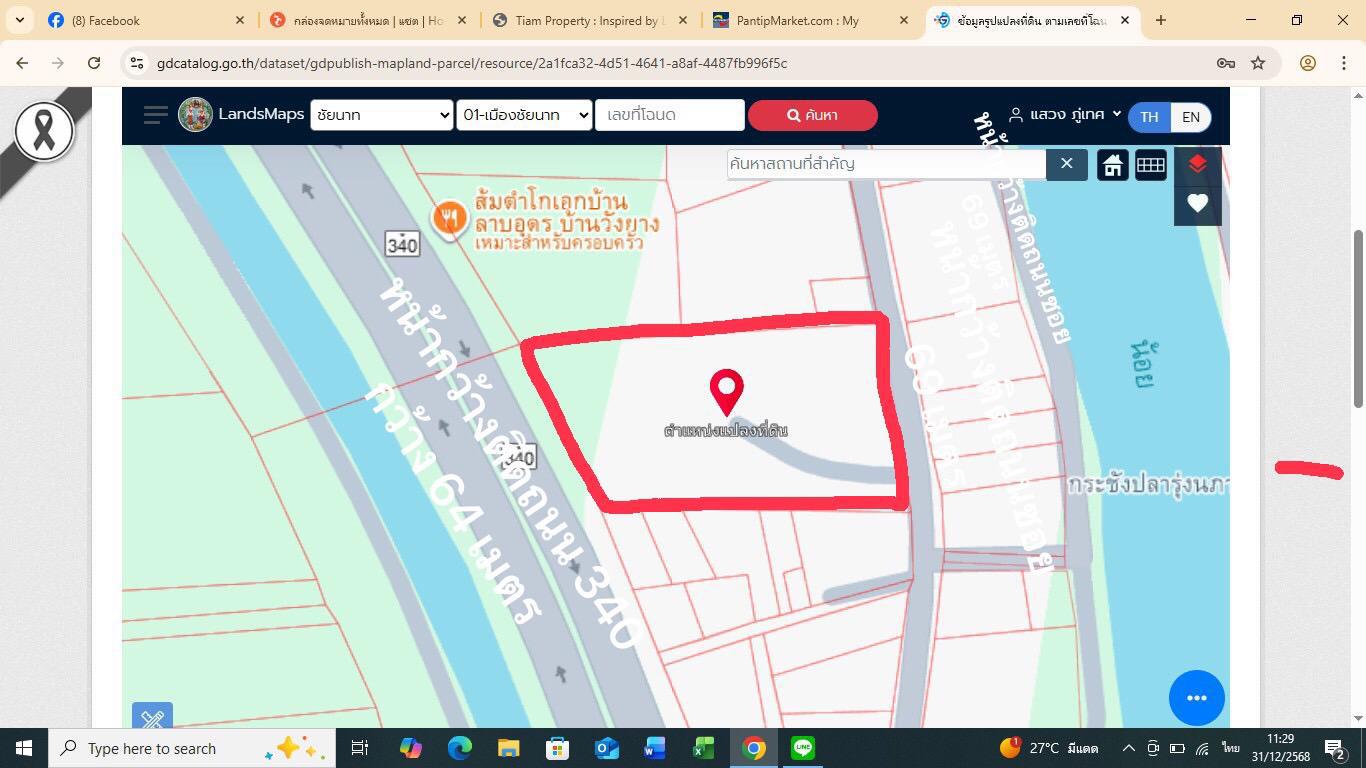Click the เลขที่โฉนด title deed input field
This screenshot has height=768, width=1366.
point(669,115)
